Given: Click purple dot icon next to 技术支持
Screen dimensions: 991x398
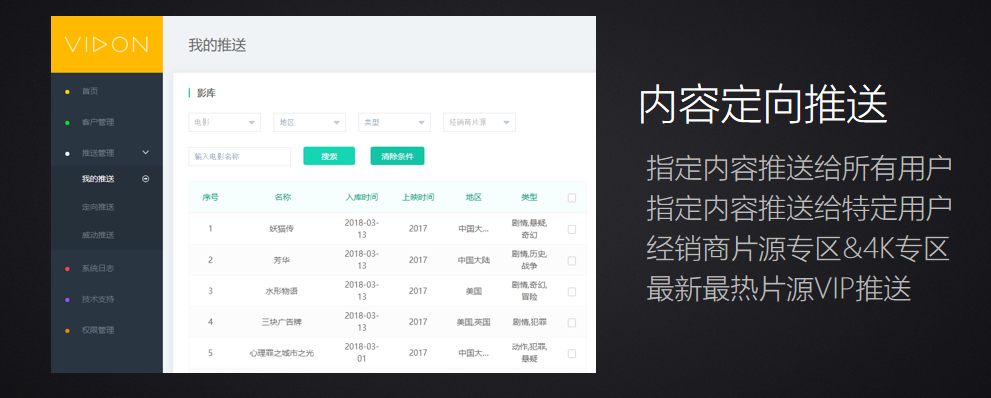Looking at the screenshot, I should point(68,299).
